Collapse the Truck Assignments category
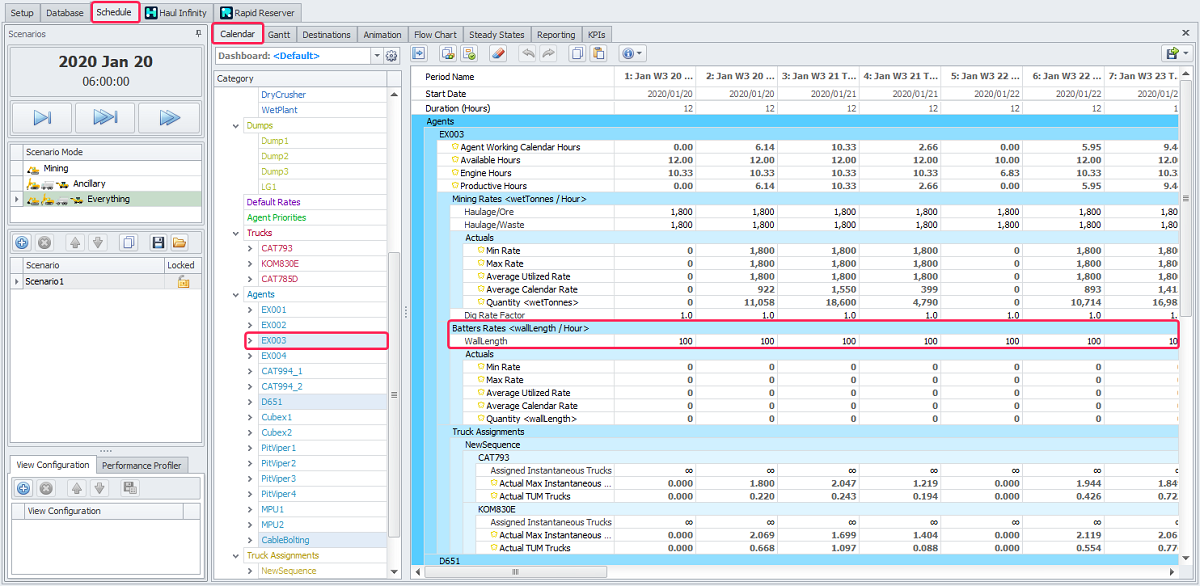1200x586 pixels. [236, 556]
